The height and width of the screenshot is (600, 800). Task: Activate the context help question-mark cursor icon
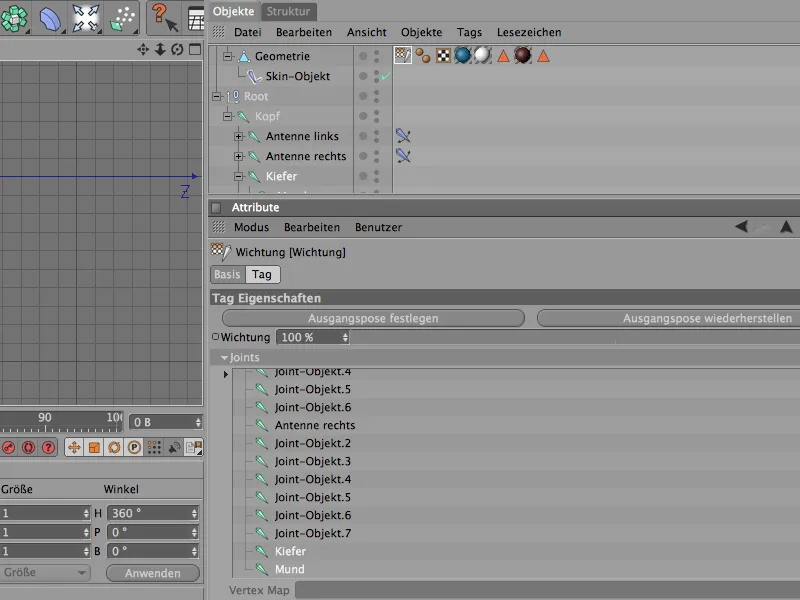pyautogui.click(x=164, y=18)
